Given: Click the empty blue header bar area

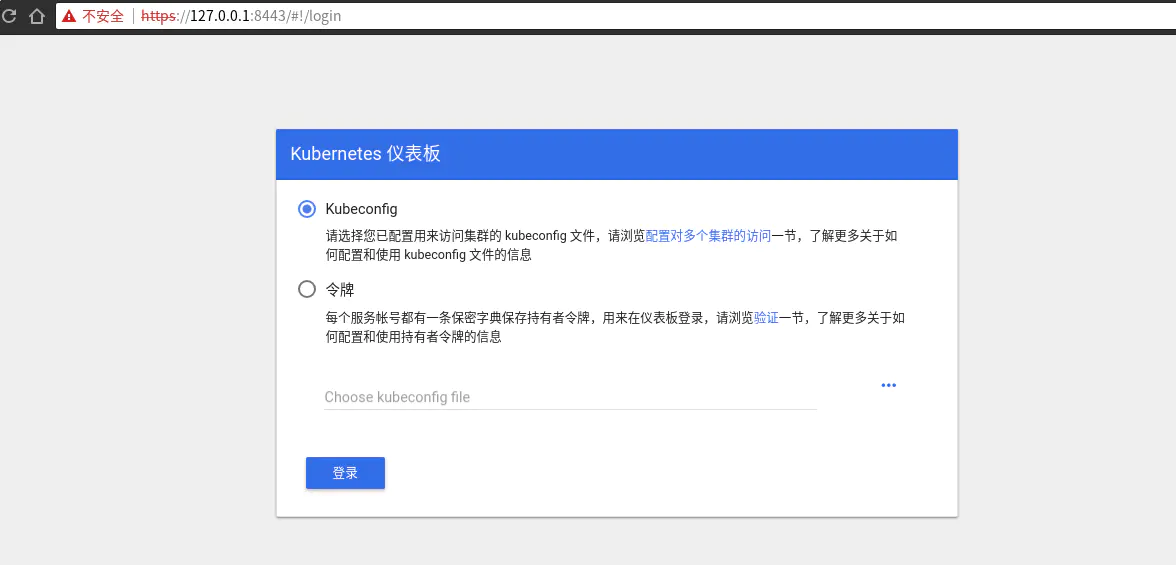Looking at the screenshot, I should 700,154.
